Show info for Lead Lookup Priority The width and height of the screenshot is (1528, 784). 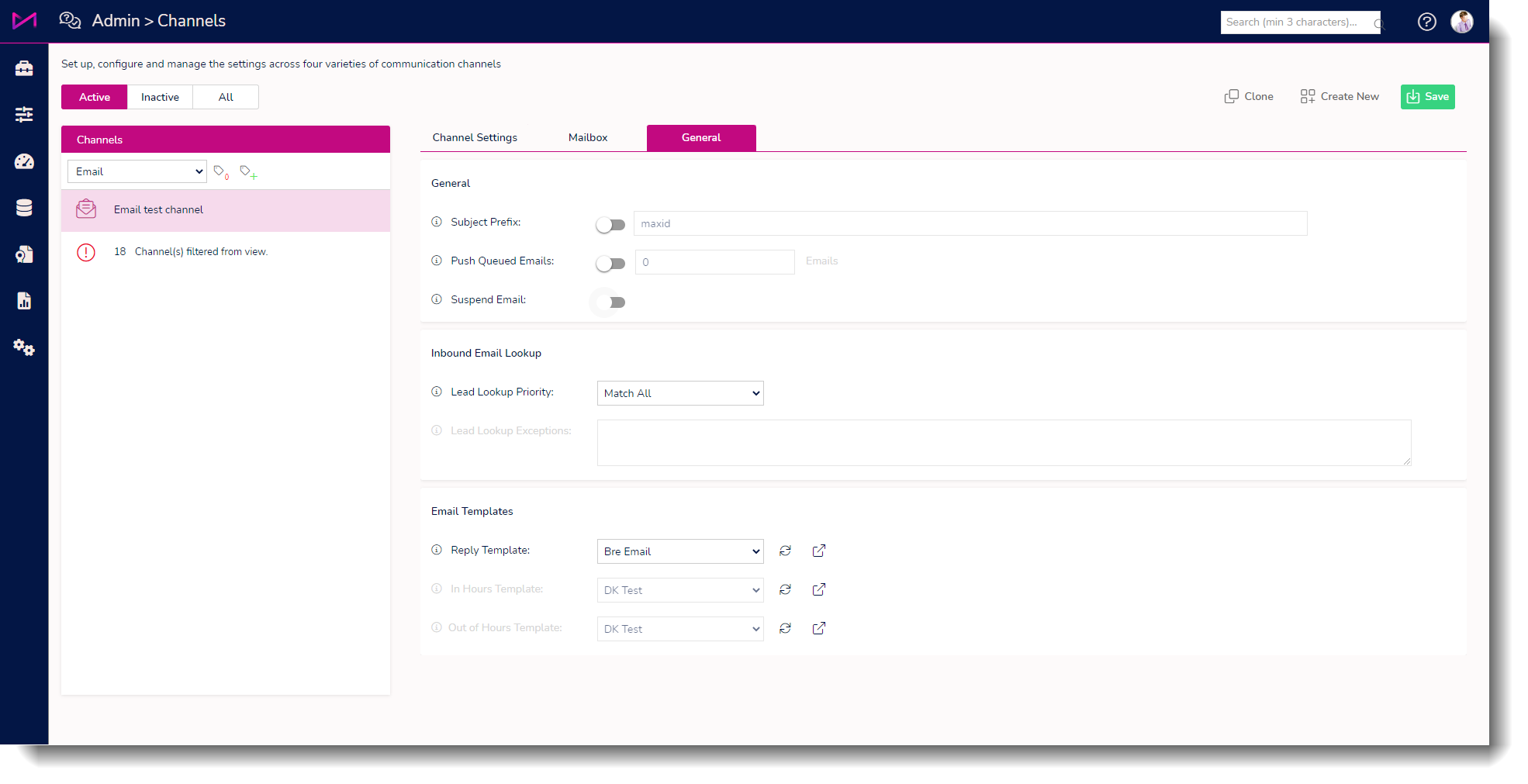[437, 392]
